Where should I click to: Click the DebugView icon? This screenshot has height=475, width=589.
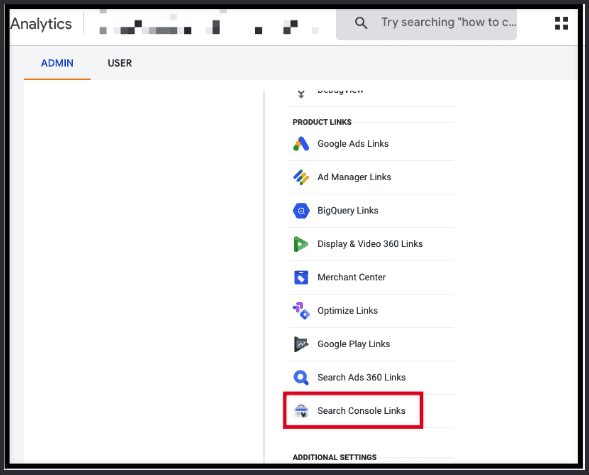301,94
